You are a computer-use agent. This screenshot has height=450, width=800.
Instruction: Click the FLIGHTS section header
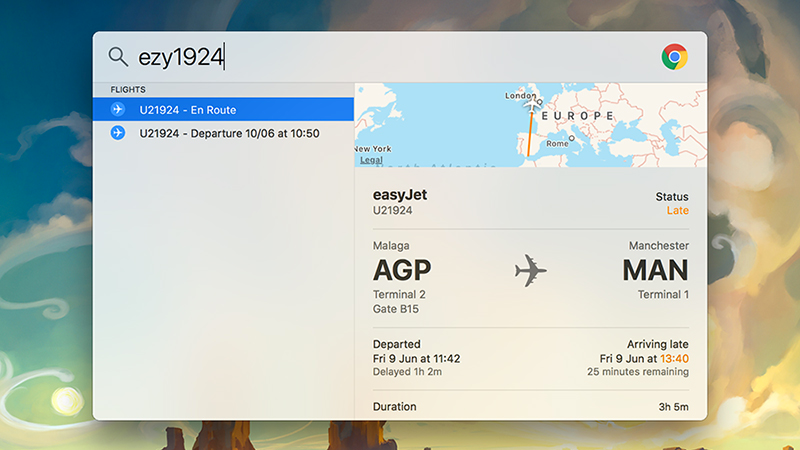click(x=128, y=89)
